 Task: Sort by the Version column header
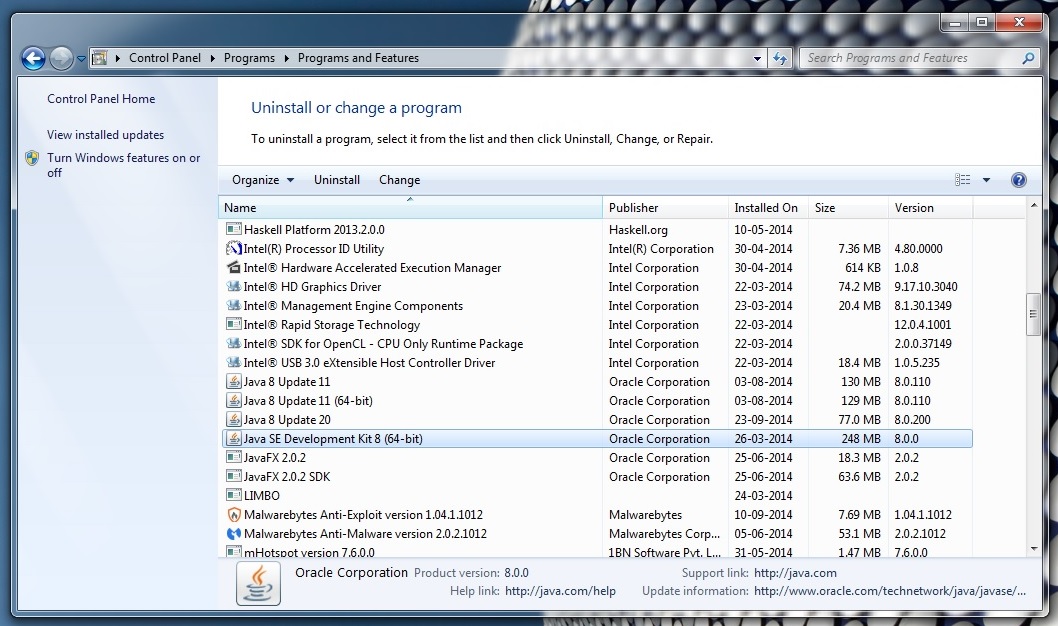click(930, 208)
